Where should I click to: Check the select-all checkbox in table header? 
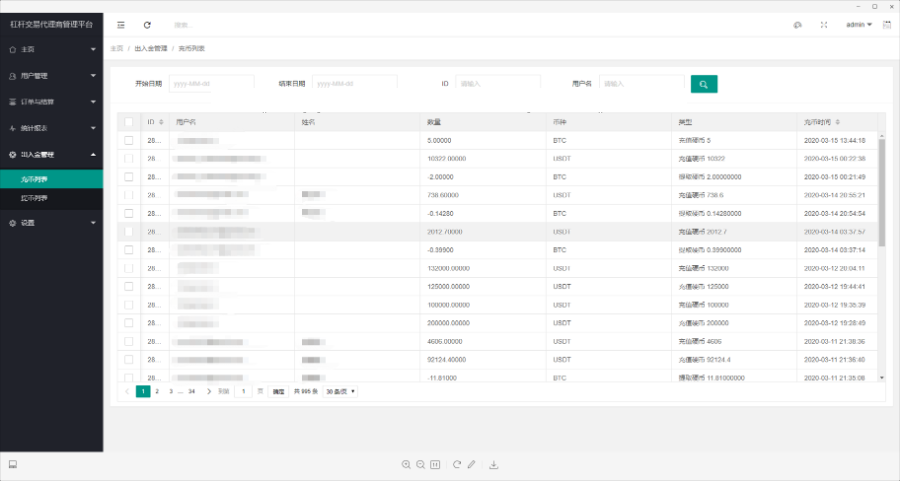coord(128,122)
